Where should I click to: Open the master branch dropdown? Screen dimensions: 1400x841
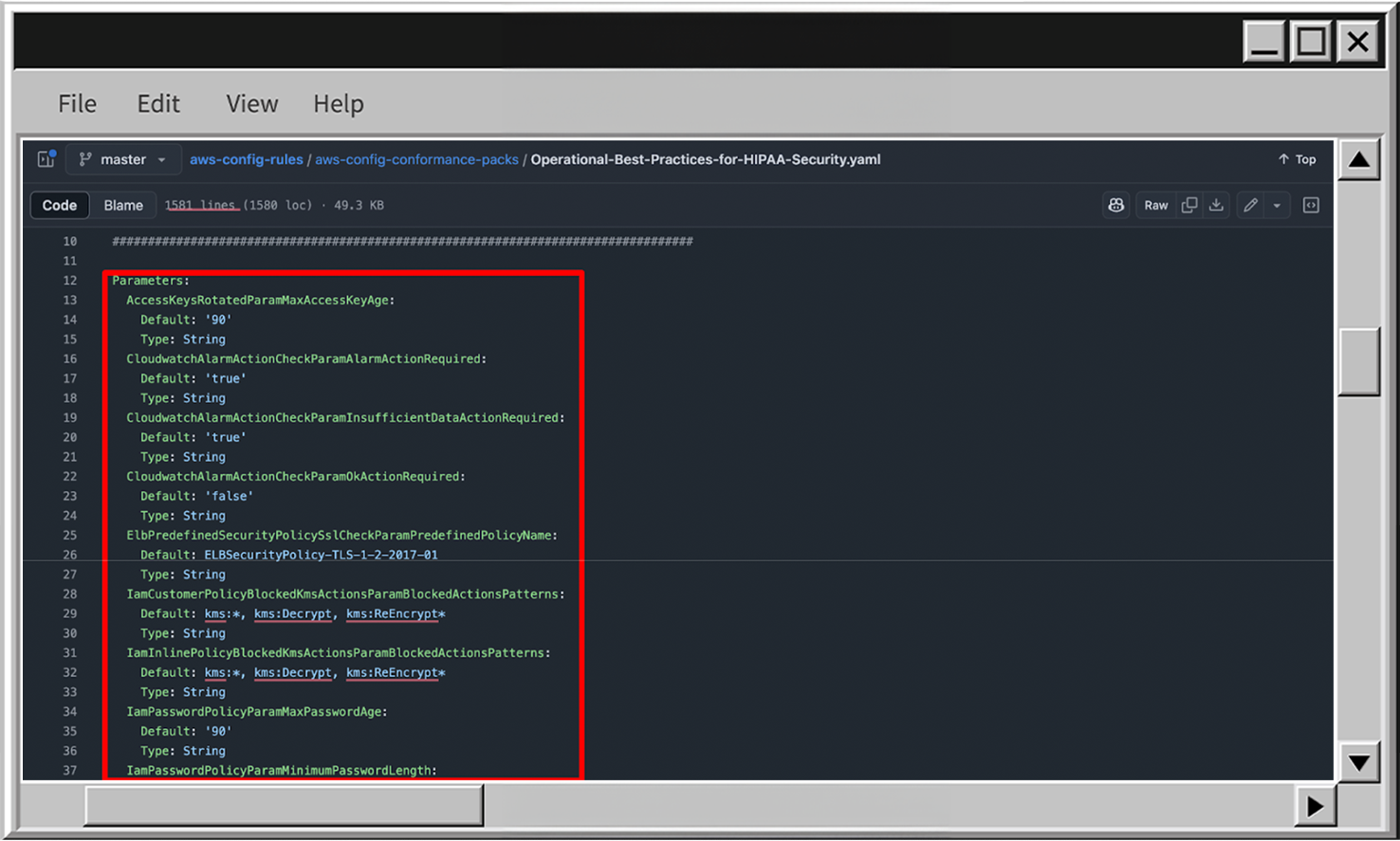[123, 159]
